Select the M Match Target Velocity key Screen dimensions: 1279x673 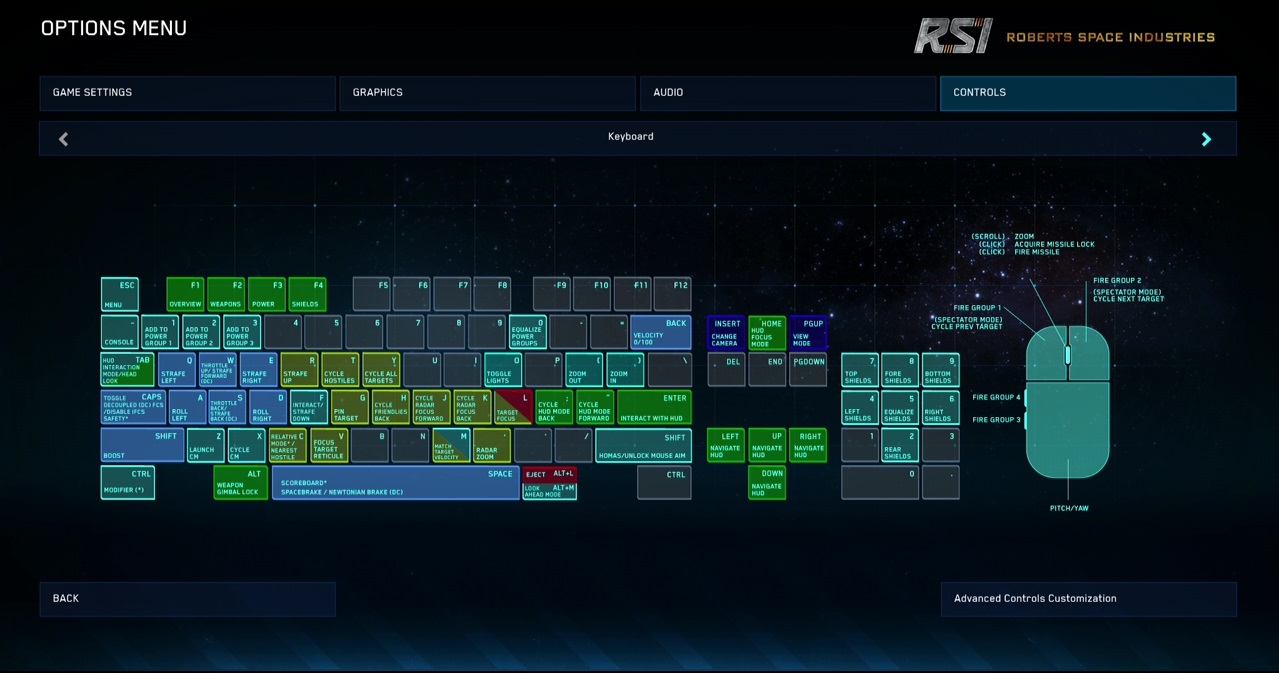tap(451, 446)
